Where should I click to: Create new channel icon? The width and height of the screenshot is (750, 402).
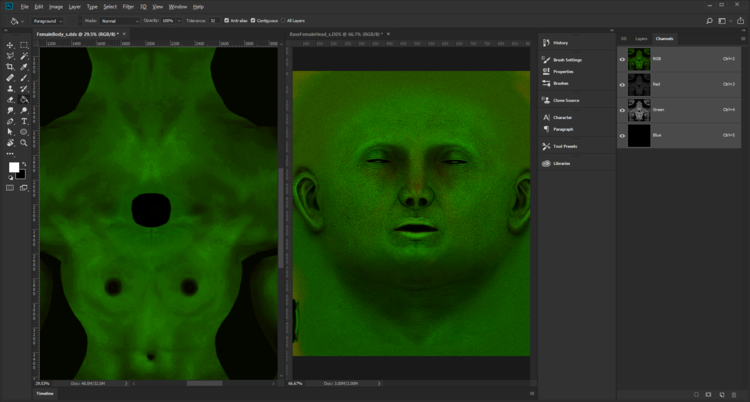[x=722, y=395]
